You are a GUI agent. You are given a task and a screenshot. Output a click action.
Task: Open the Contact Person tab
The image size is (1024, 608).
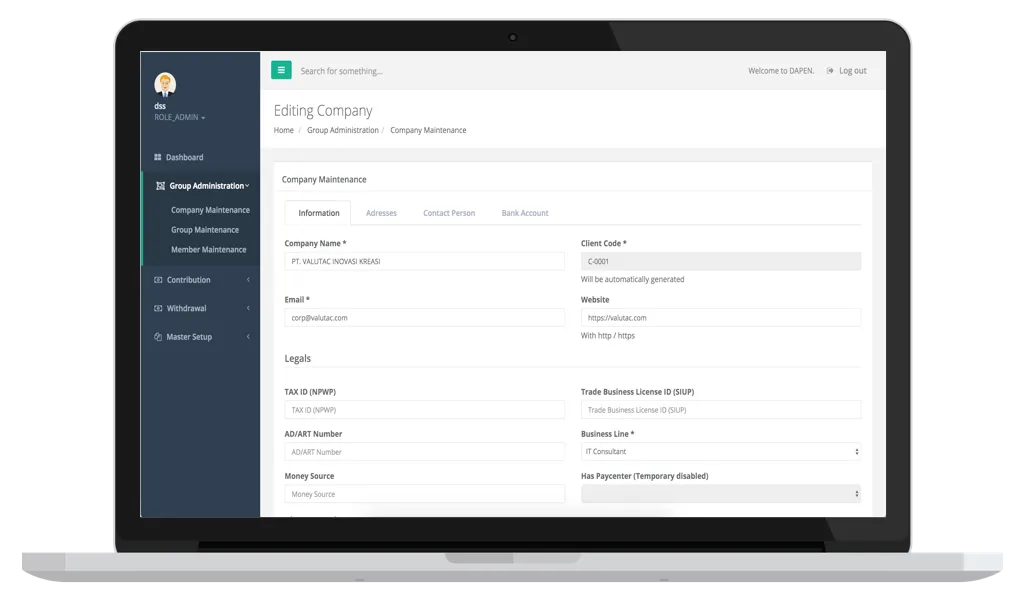pyautogui.click(x=449, y=213)
